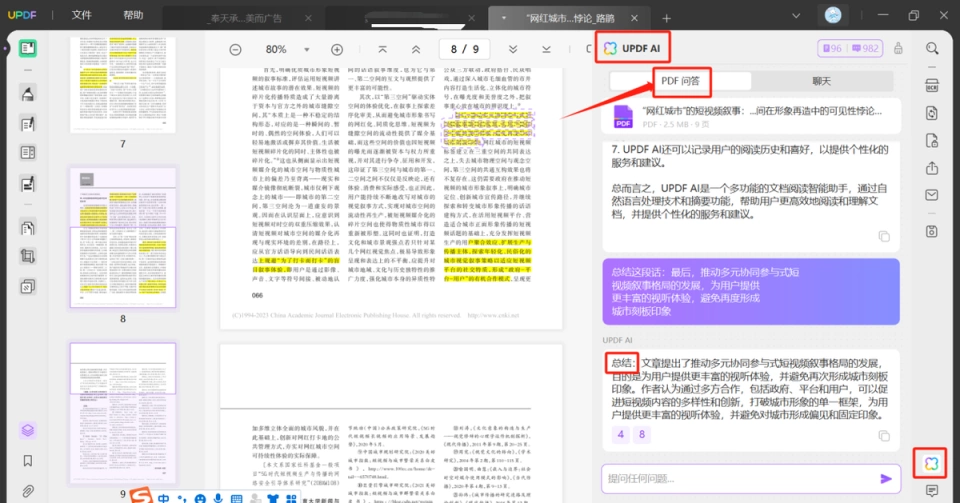Screen dimensions: 960x503
Task: Select the highlighter comment tool
Action: pos(28,94)
